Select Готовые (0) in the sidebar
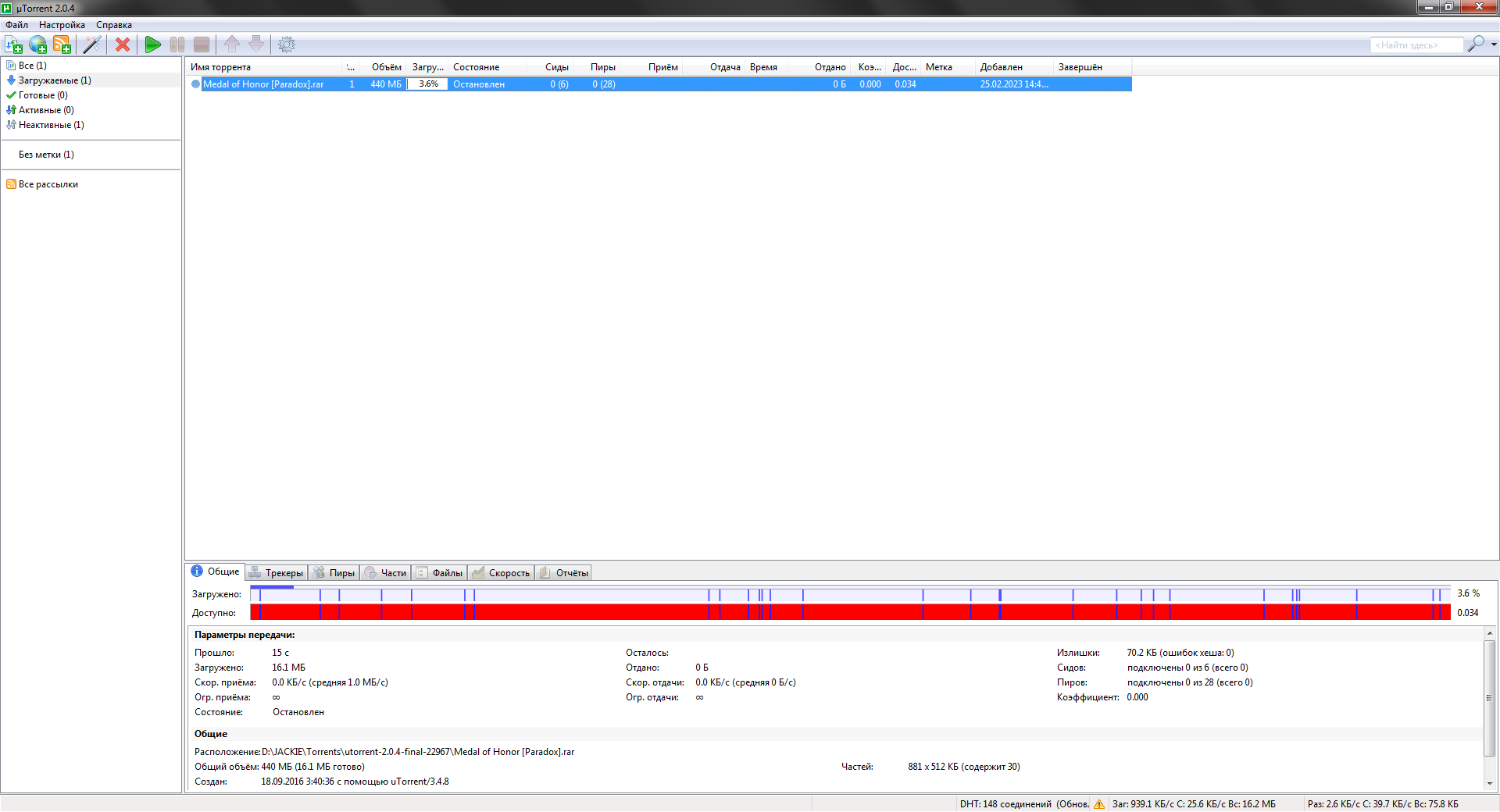 coord(42,95)
